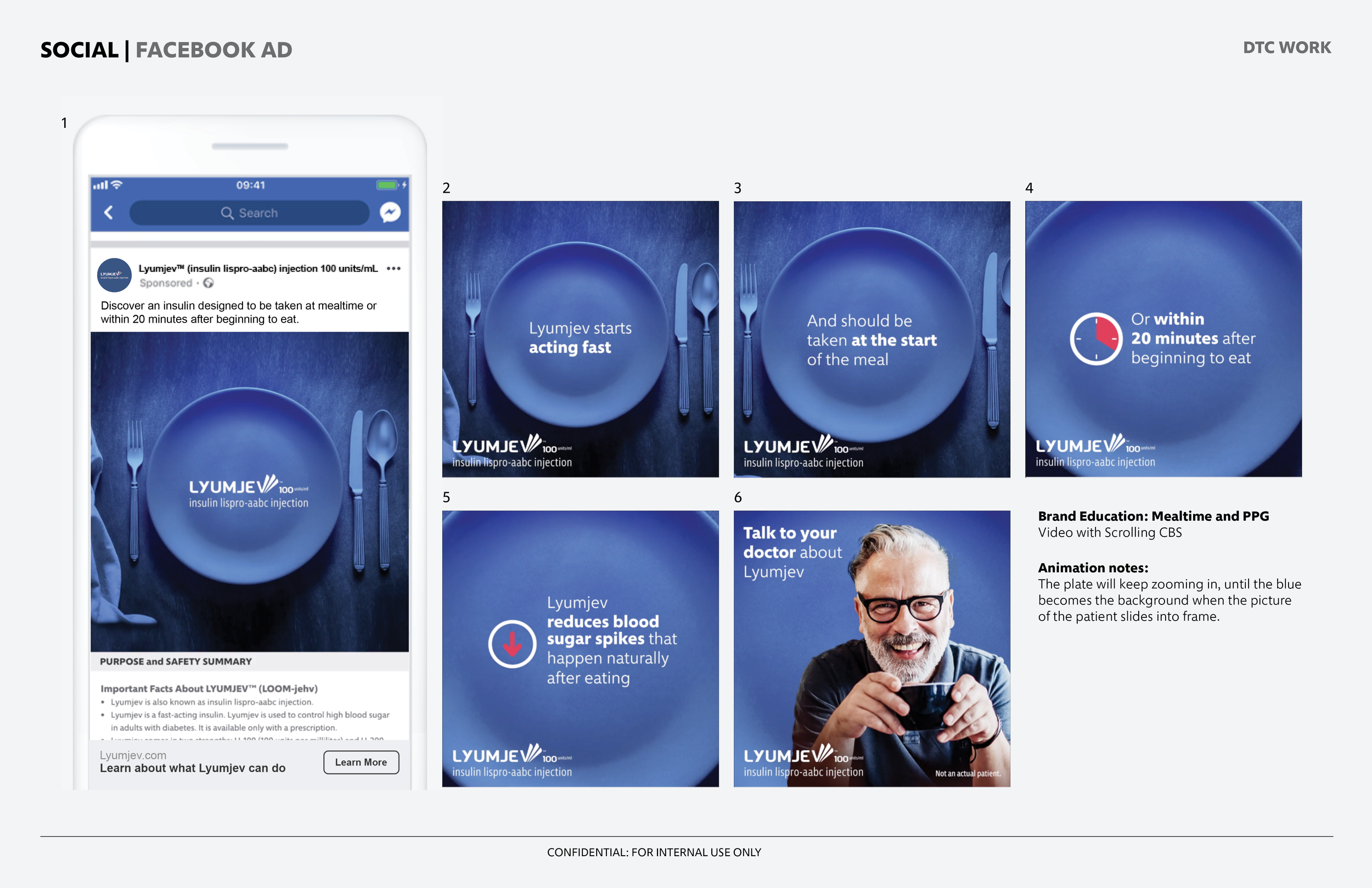Click 'Learn about what Lyumjev can do'
Viewport: 1372px width, 888px height.
pos(193,768)
